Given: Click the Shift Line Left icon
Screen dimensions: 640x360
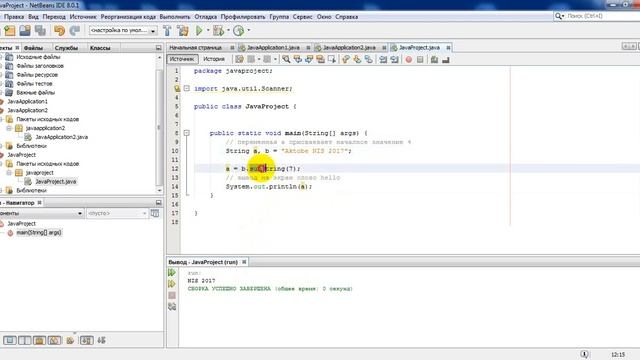Looking at the screenshot, I should click(x=383, y=60).
